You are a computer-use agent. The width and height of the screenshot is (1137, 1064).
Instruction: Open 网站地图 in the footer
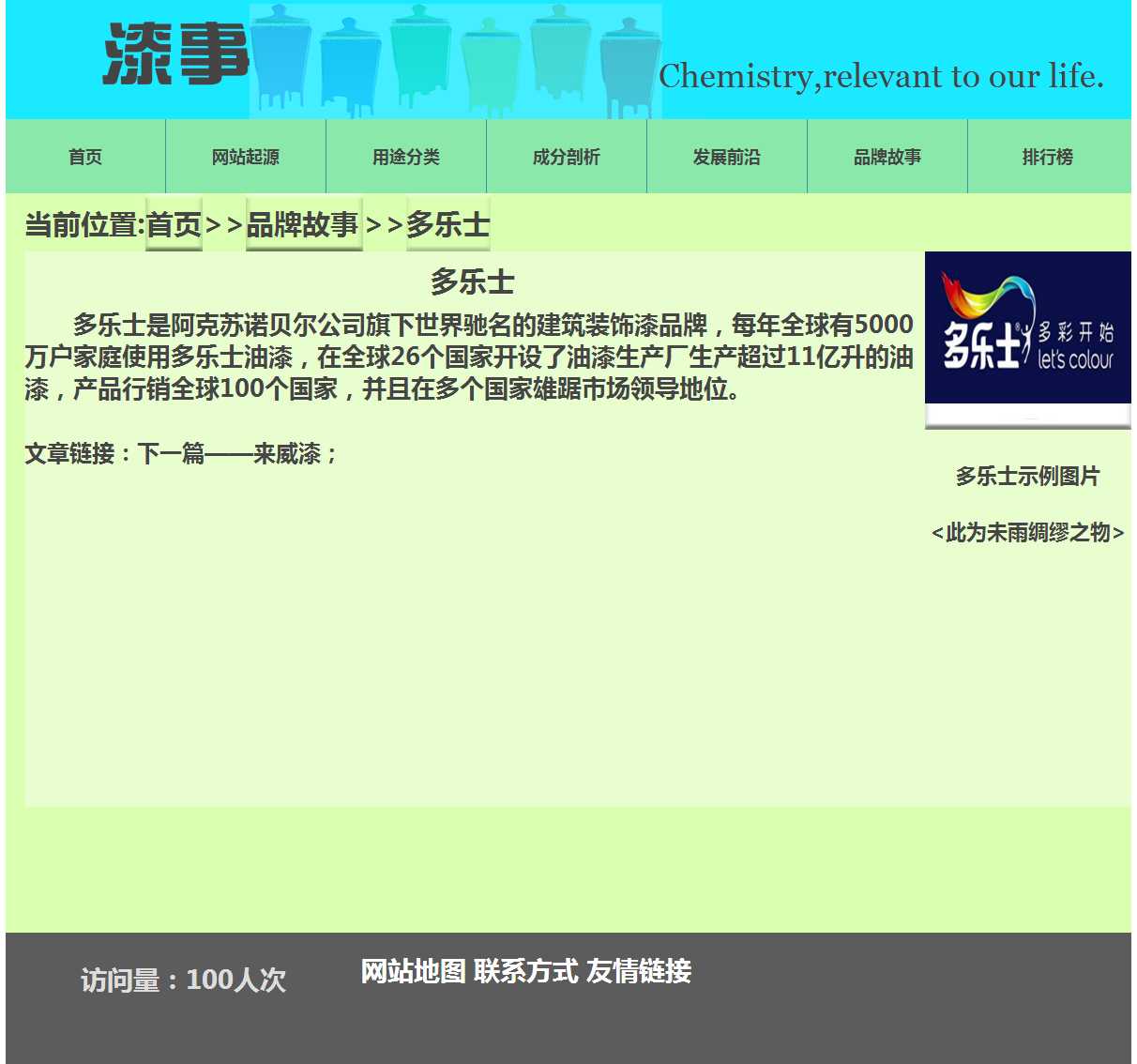pos(413,971)
